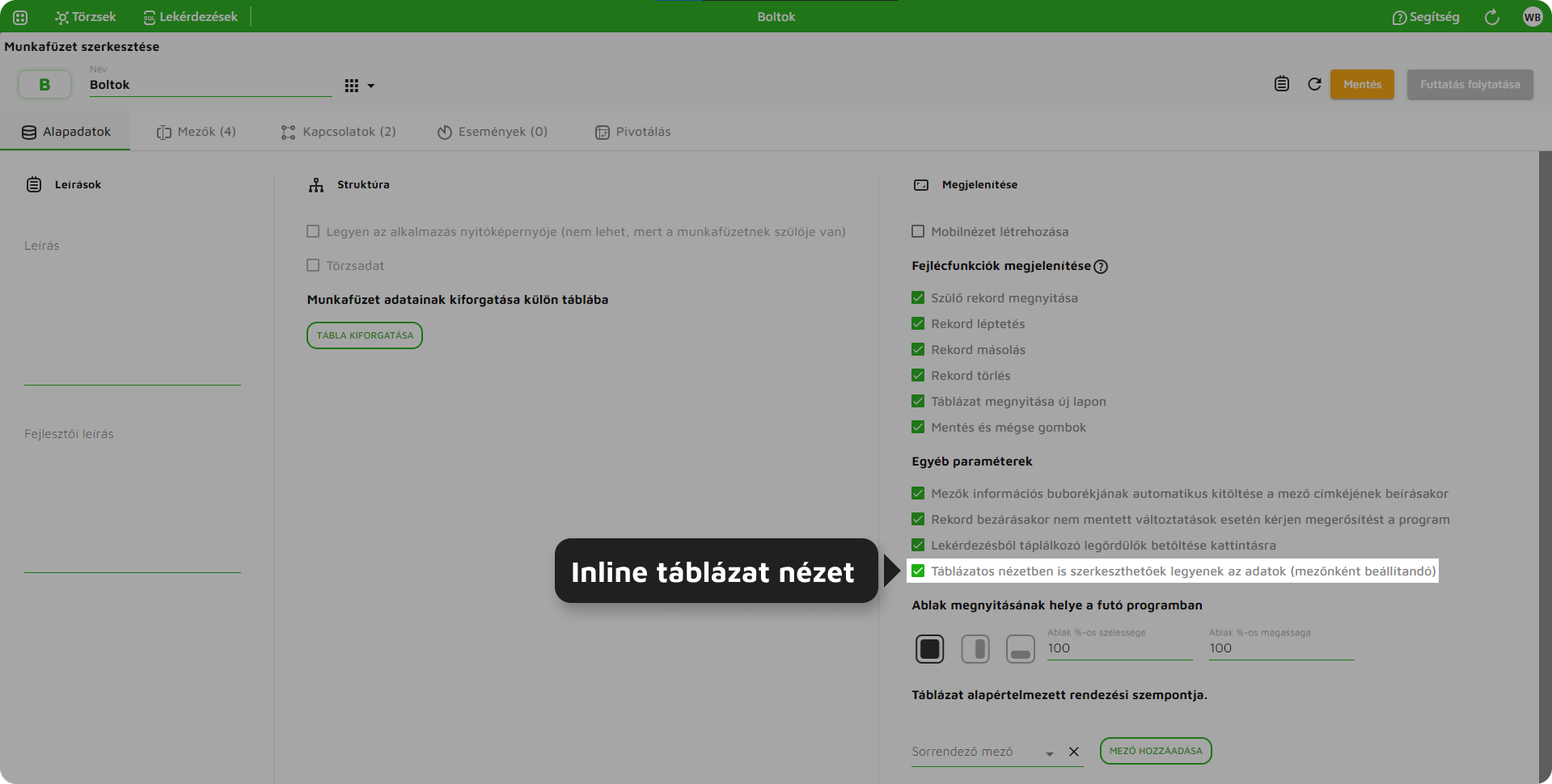Uncheck Rekord léptetés
This screenshot has width=1552, height=784.
point(918,323)
